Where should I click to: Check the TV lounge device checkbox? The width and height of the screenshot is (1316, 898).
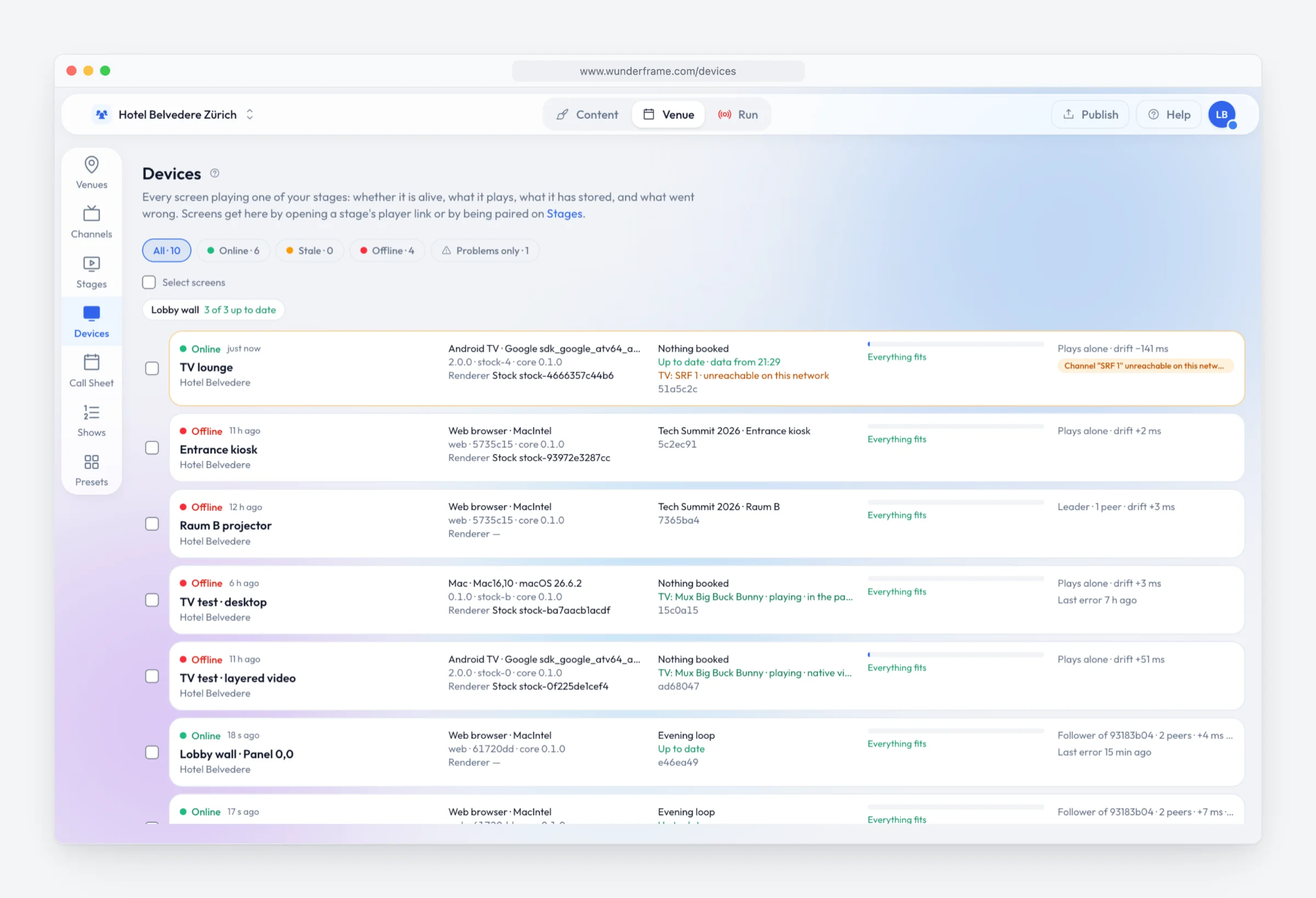click(x=152, y=368)
